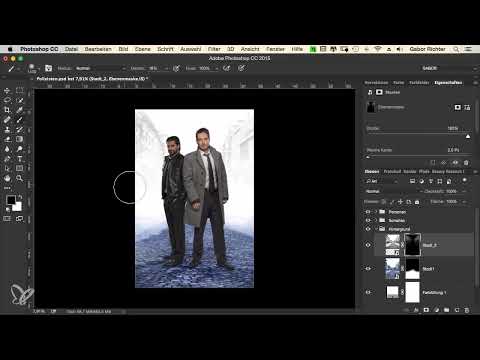
Task: Switch to the Protokoll tab
Action: 392,171
